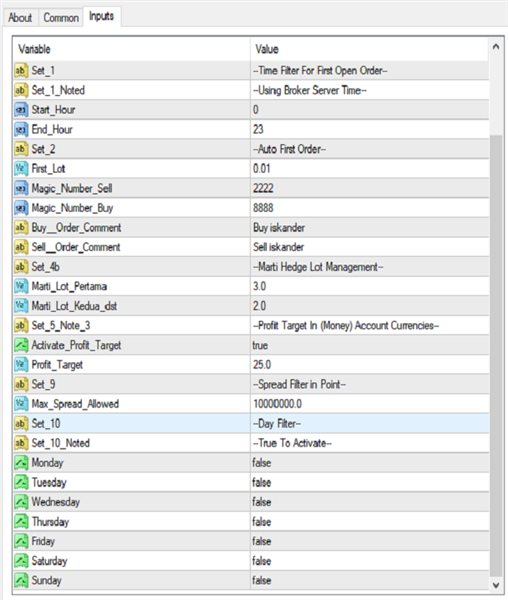508x600 pixels.
Task: Click the scroll up arrow
Action: point(496,47)
